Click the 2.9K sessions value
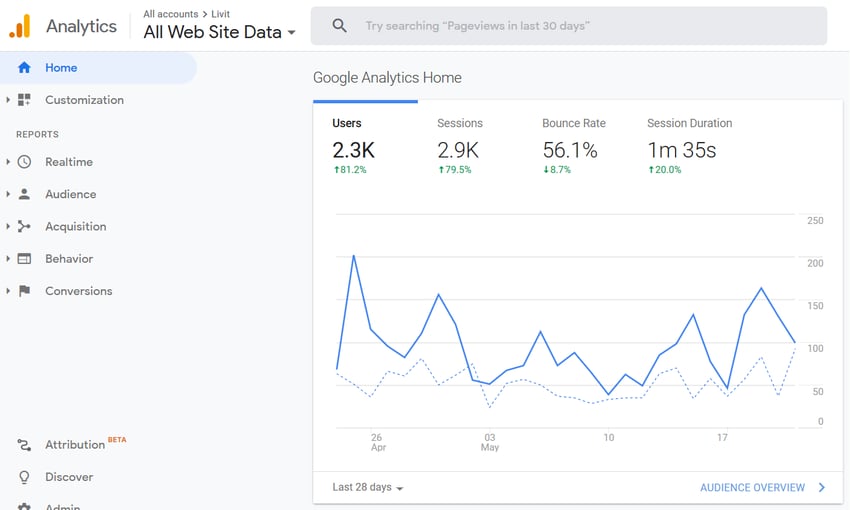 tap(458, 150)
